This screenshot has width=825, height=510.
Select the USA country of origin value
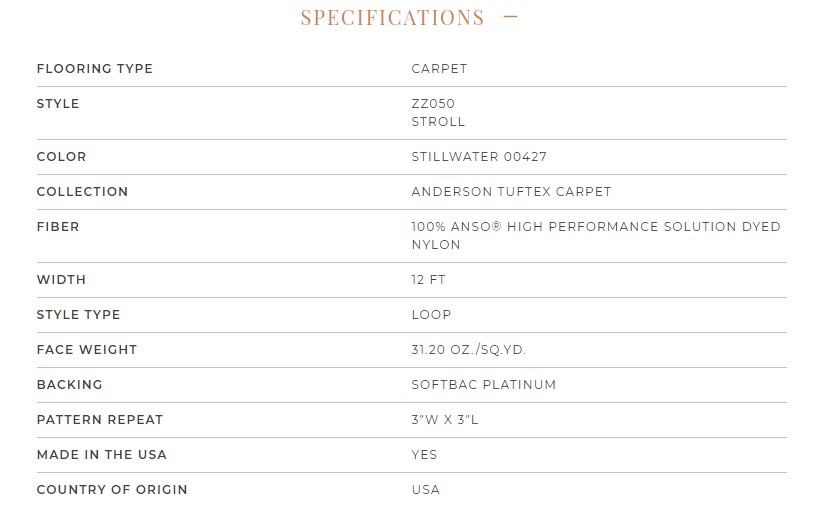[x=426, y=489]
